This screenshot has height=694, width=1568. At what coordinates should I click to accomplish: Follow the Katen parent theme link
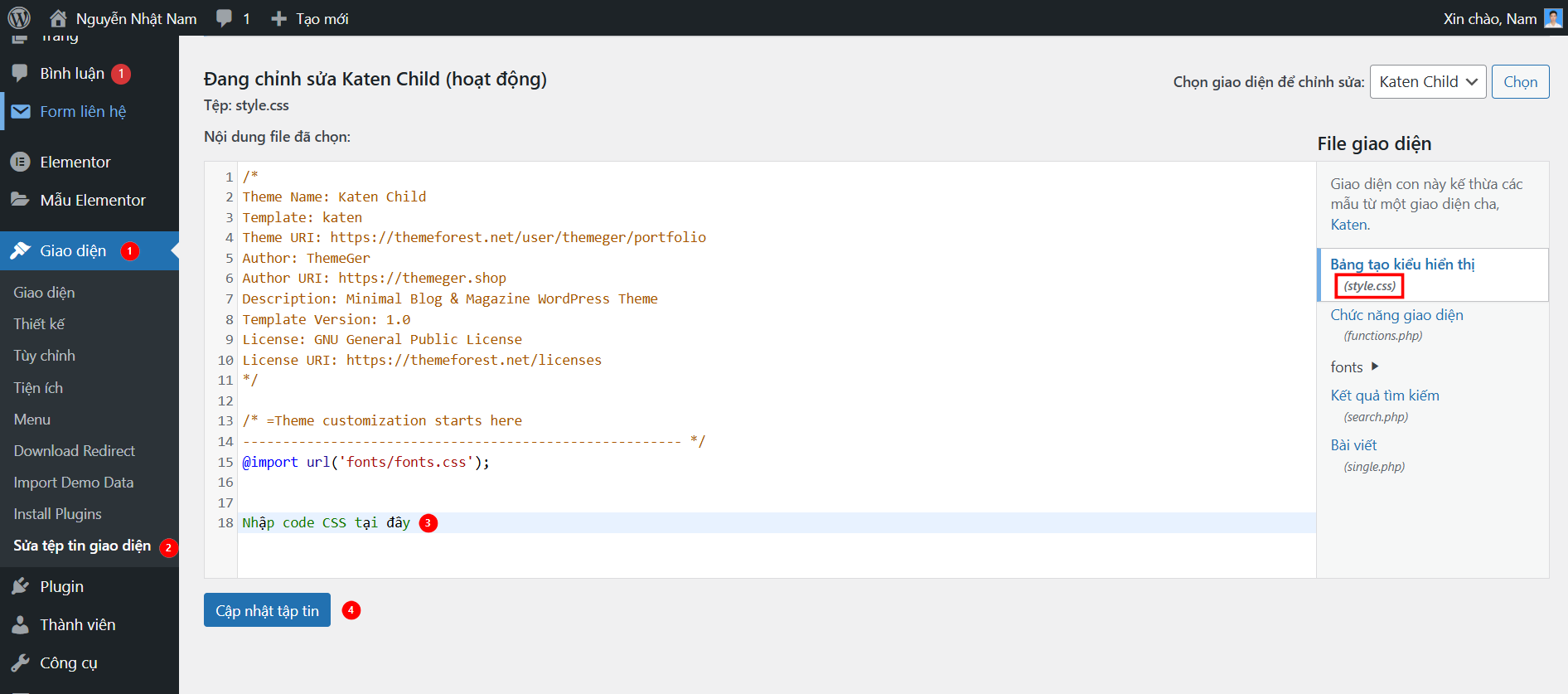[1350, 225]
